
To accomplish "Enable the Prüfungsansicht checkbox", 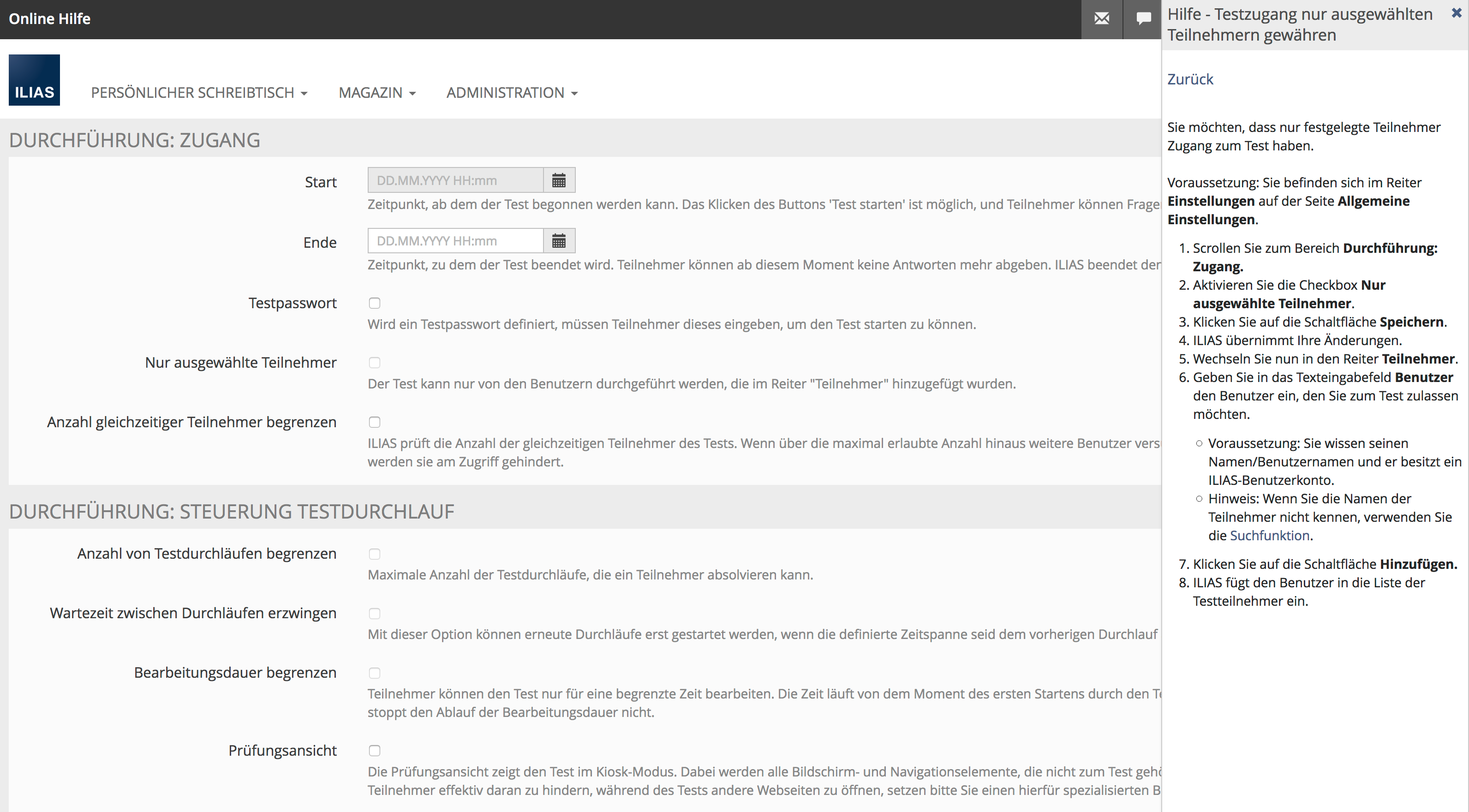I will pyautogui.click(x=375, y=751).
